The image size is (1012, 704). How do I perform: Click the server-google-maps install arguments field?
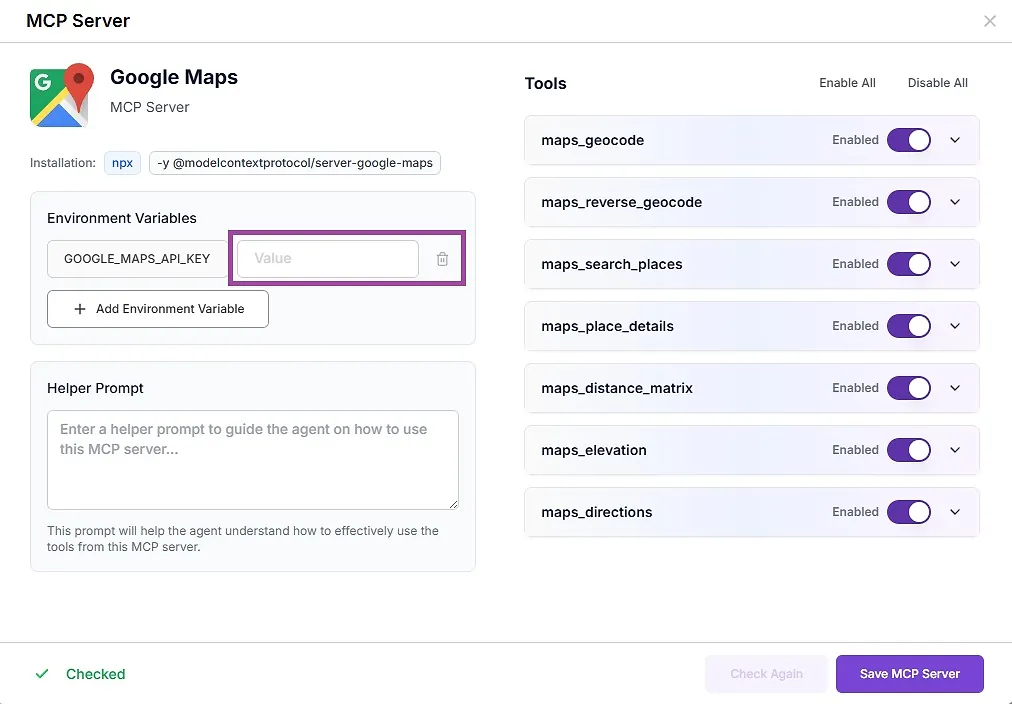click(x=295, y=163)
